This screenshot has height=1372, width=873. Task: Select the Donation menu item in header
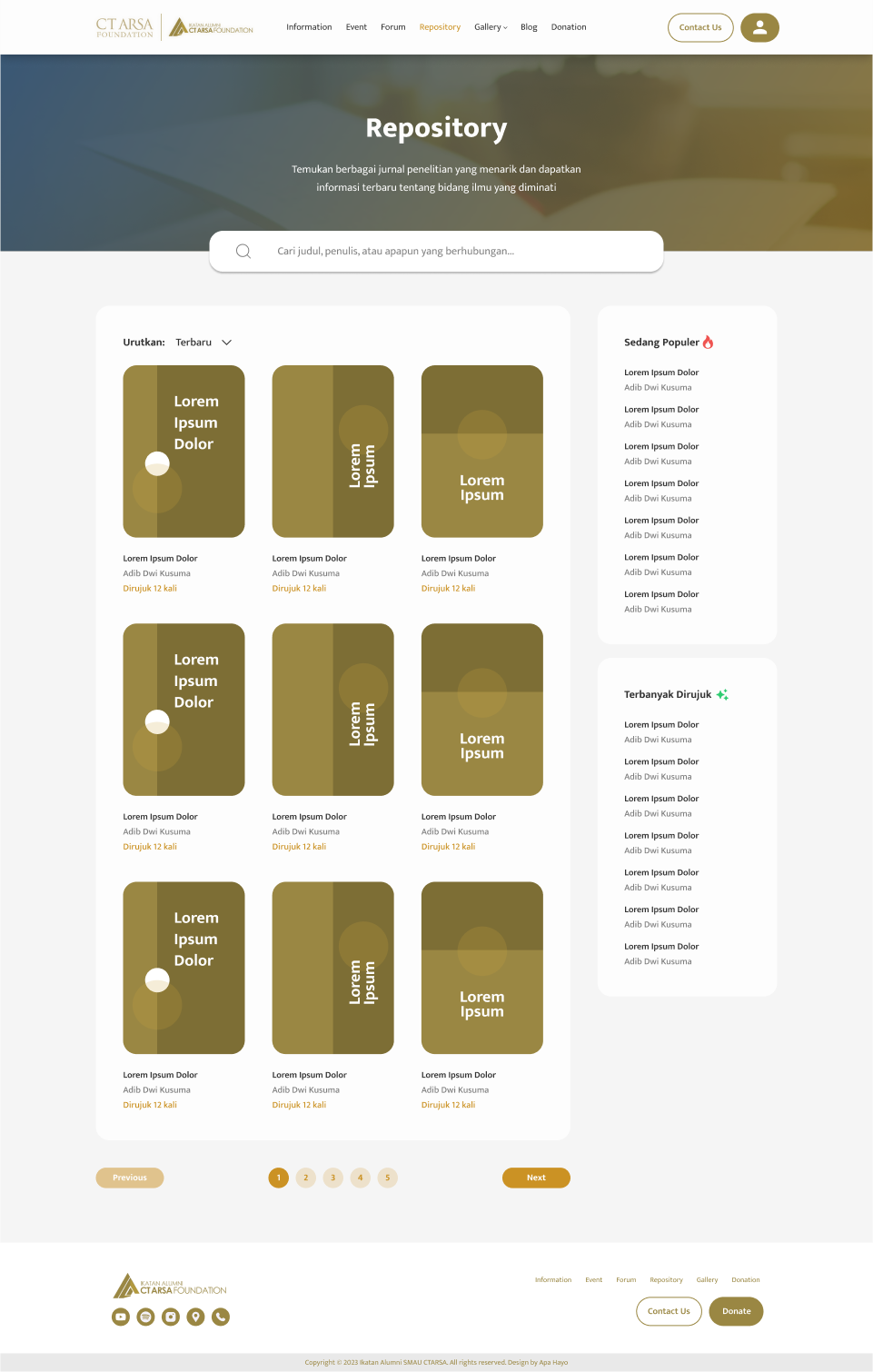click(569, 27)
